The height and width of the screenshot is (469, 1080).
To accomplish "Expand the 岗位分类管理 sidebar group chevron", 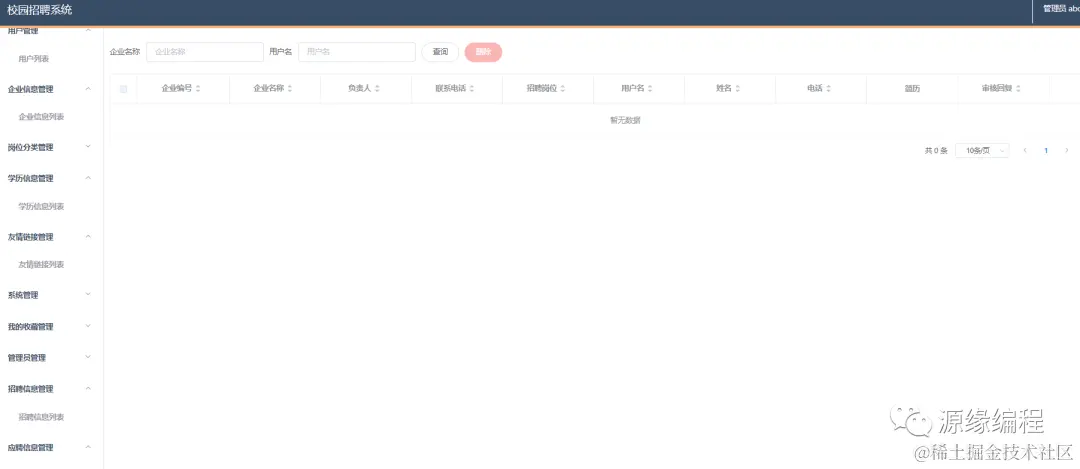I will tap(88, 147).
